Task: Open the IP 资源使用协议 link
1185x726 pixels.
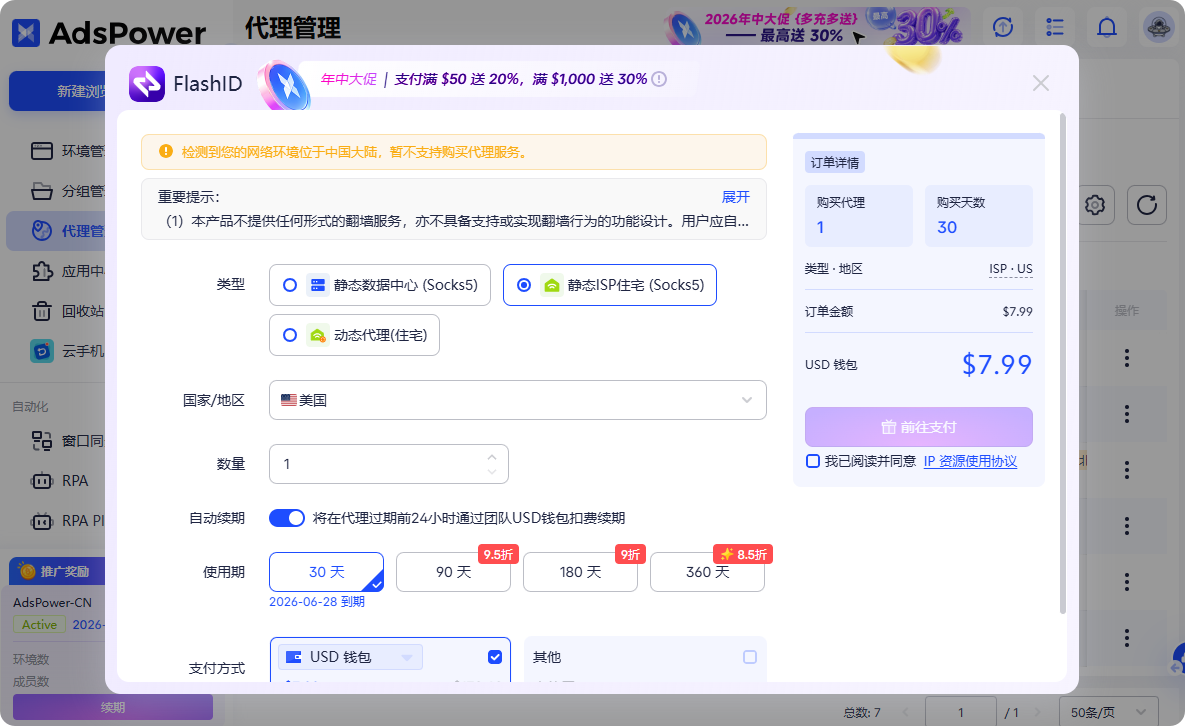Action: click(x=970, y=461)
